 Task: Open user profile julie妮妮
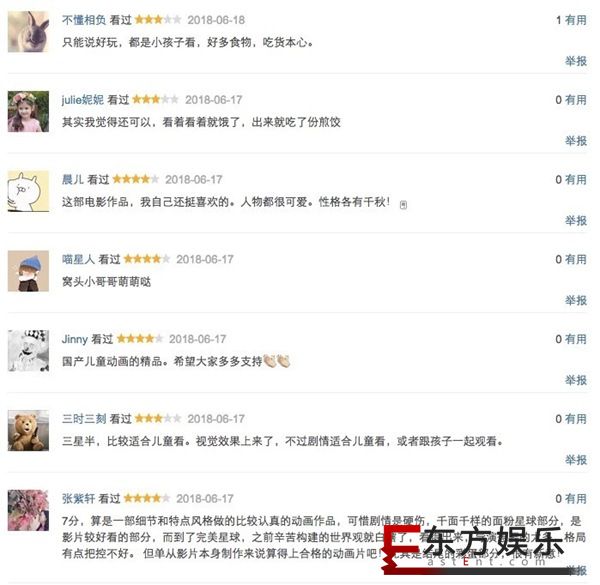83,100
